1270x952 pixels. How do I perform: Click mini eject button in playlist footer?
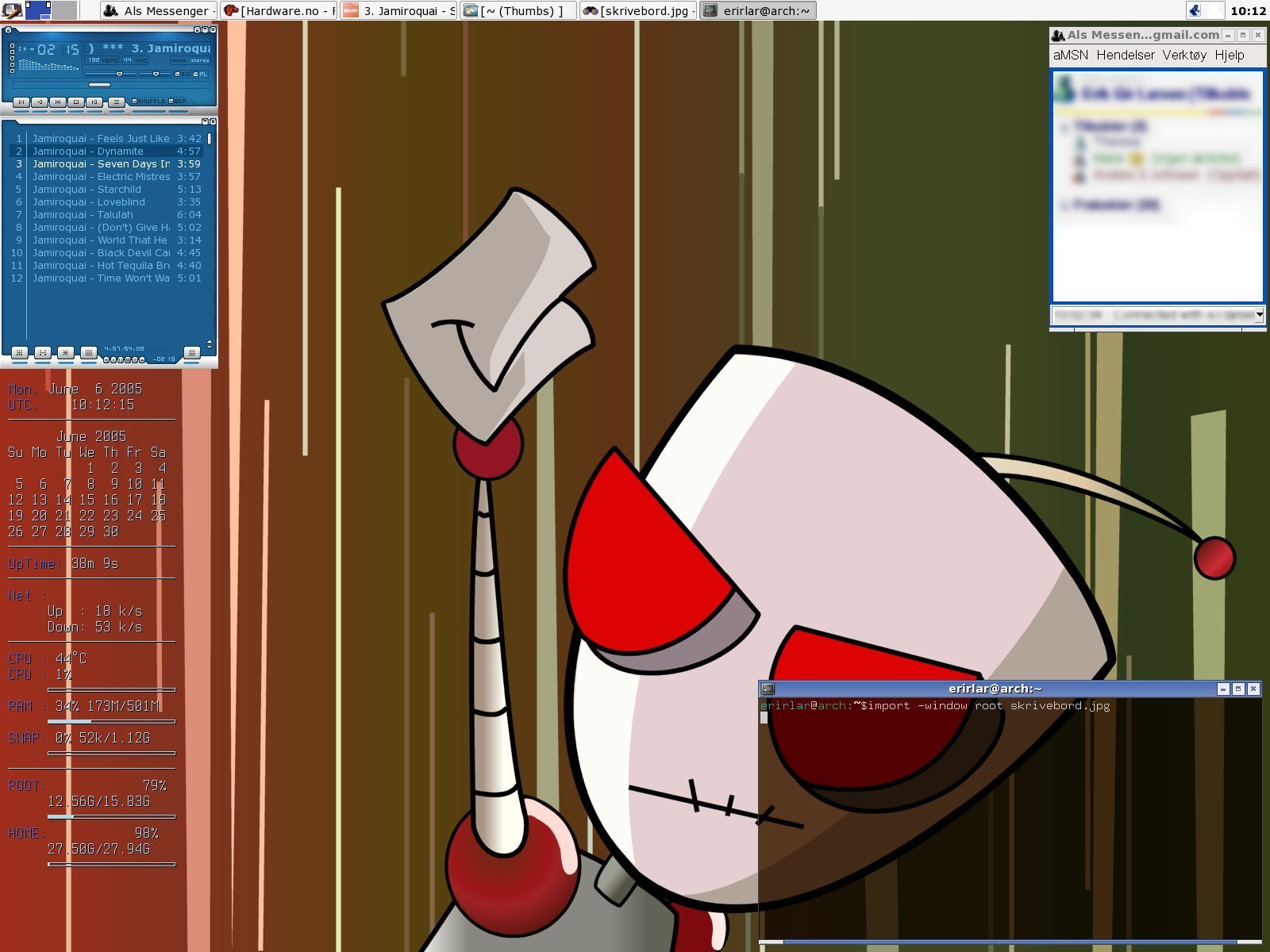point(142,359)
